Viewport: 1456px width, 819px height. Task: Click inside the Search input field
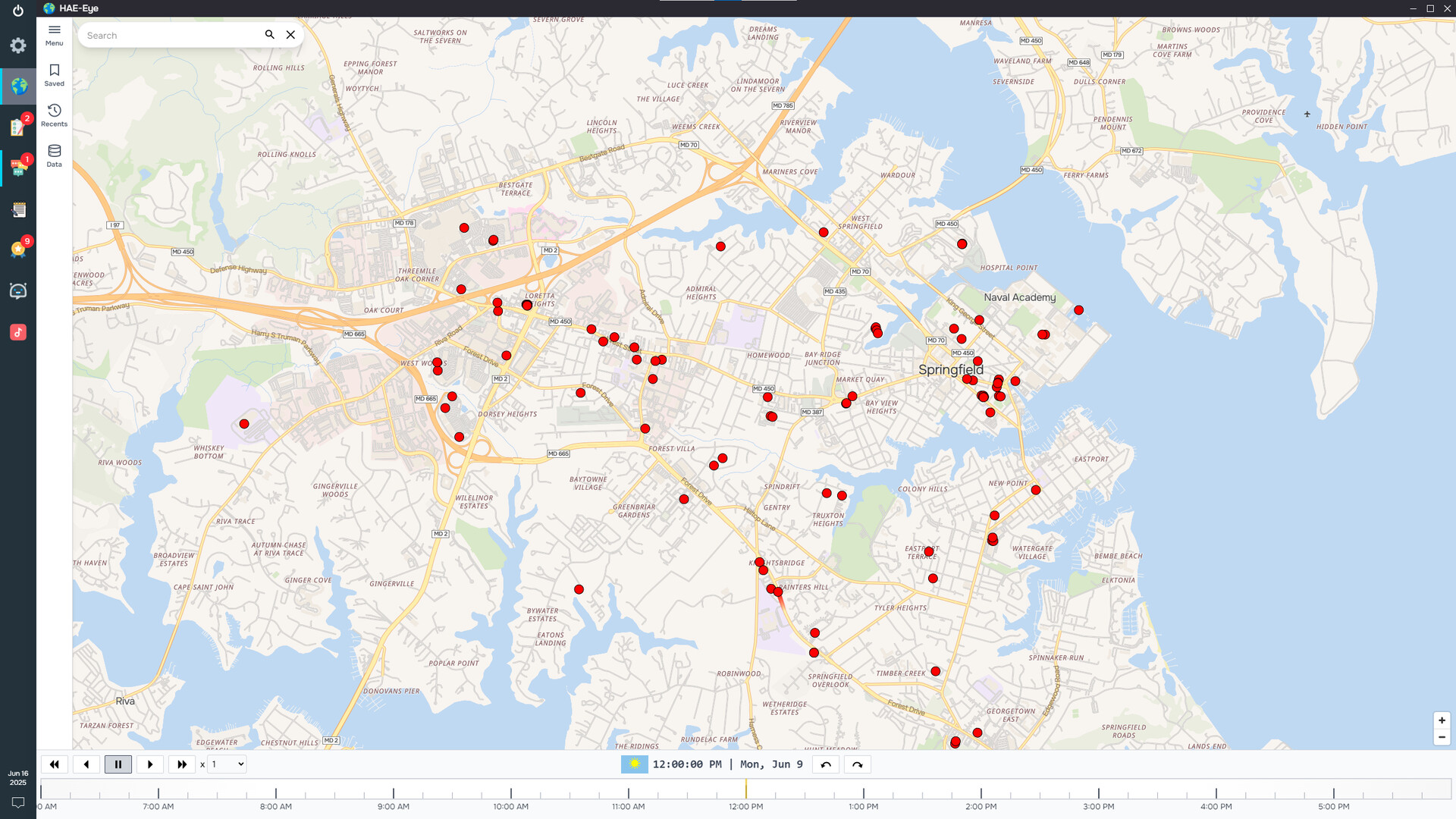click(171, 36)
